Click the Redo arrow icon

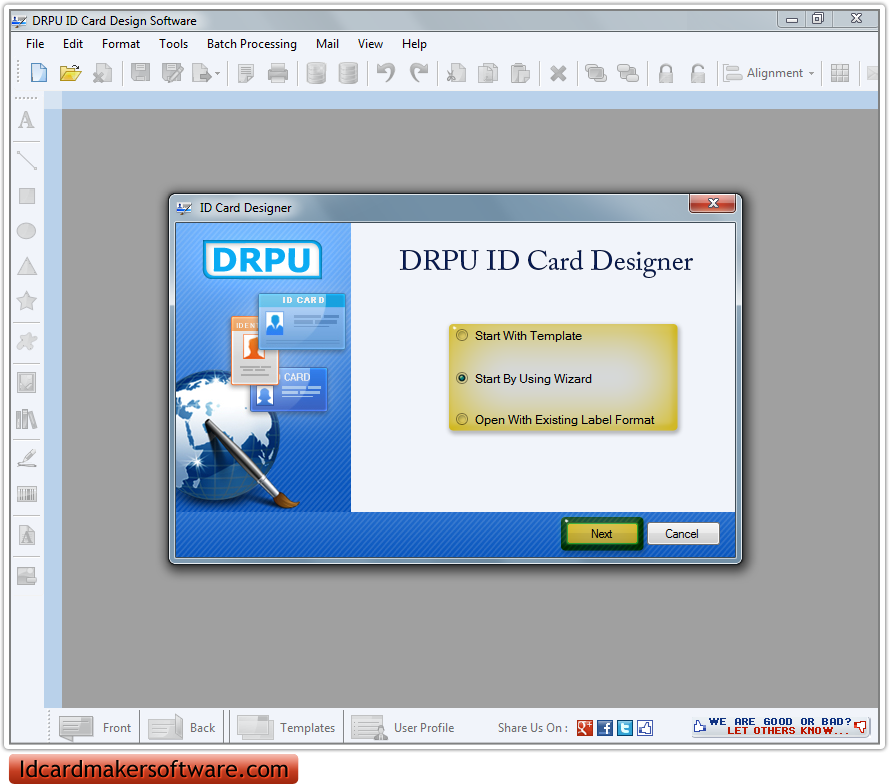[419, 73]
